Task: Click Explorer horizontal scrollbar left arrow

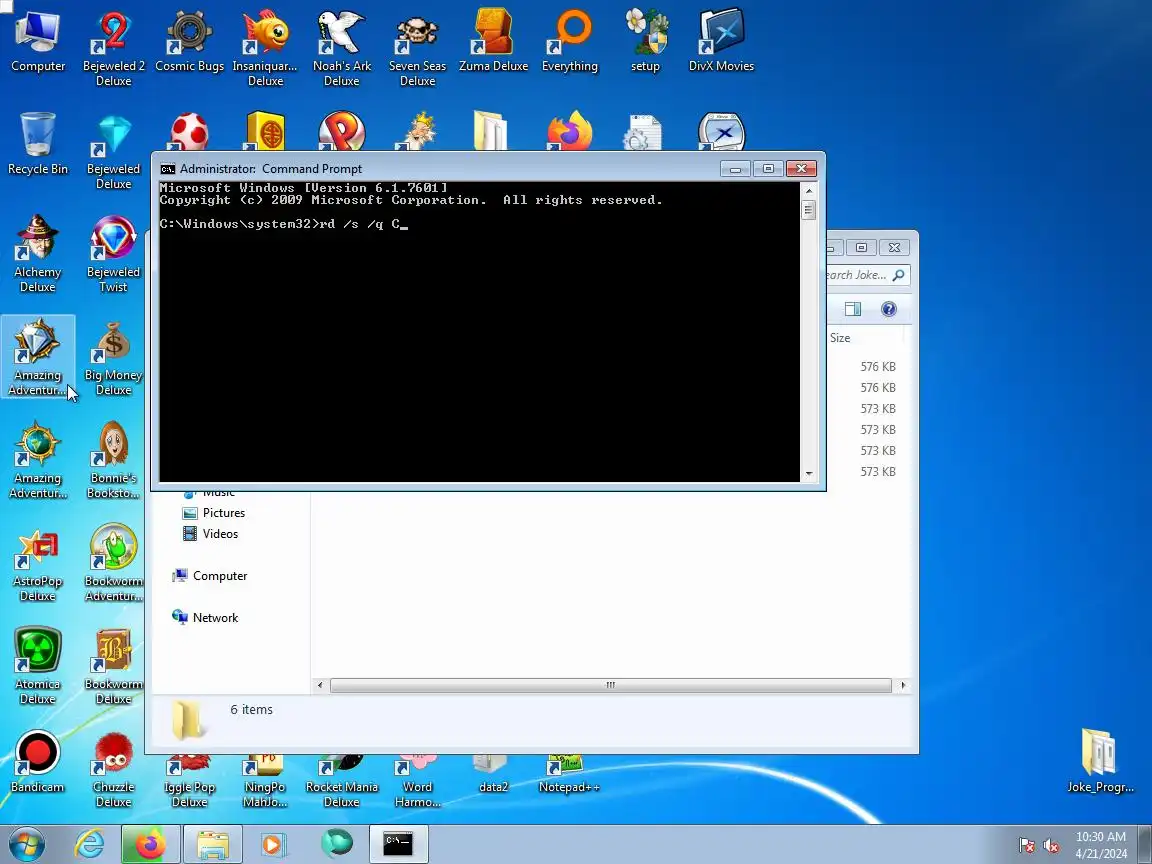Action: [320, 685]
